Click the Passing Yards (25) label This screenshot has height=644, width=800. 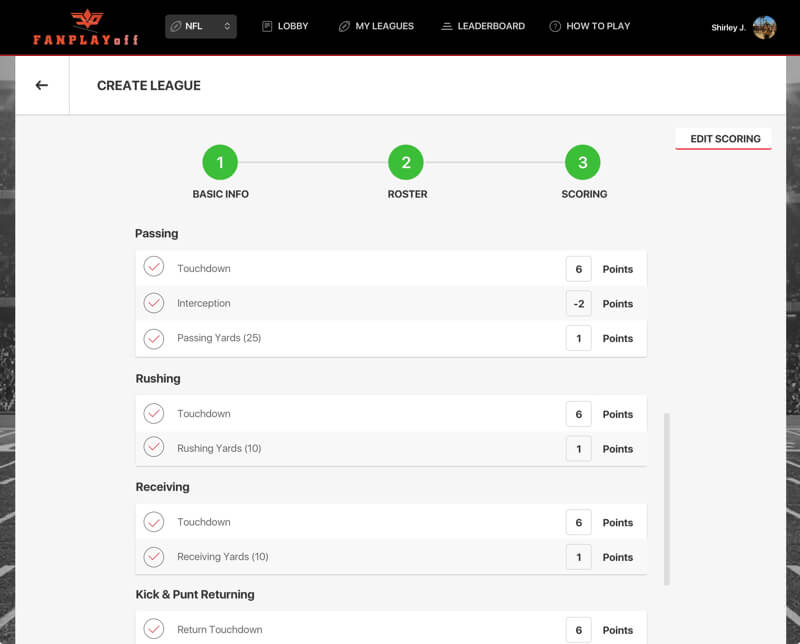(x=219, y=338)
